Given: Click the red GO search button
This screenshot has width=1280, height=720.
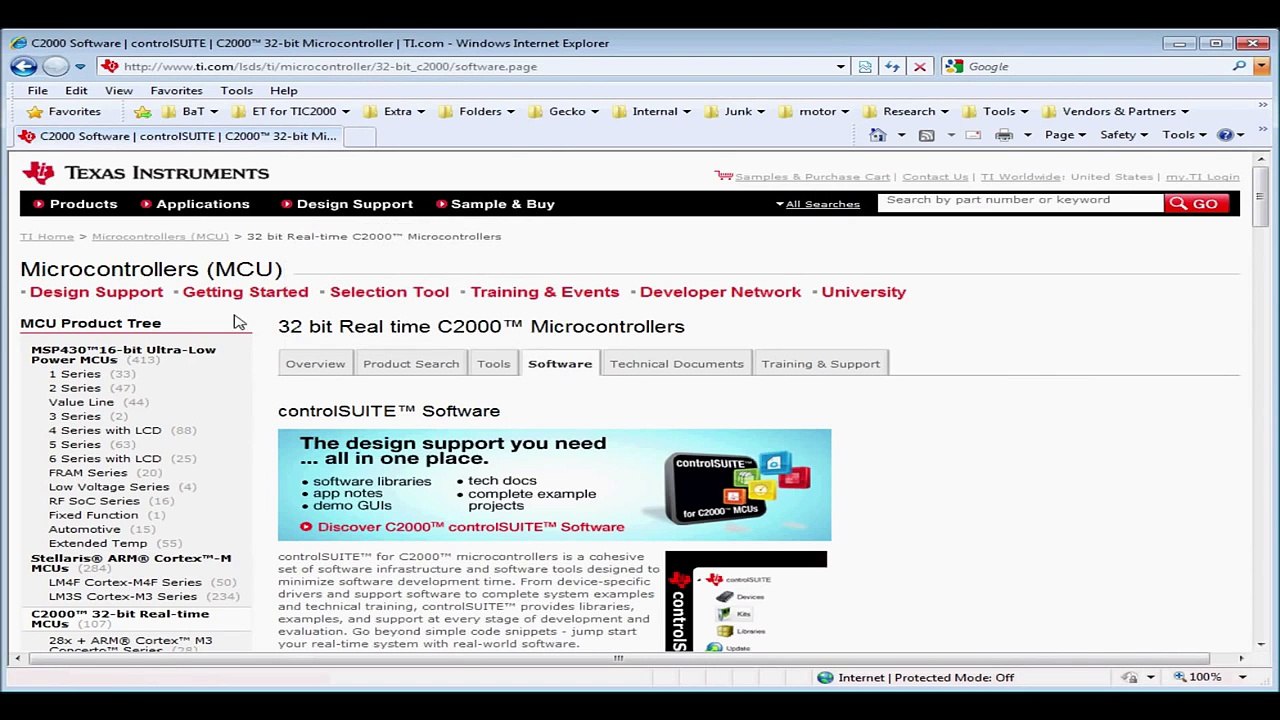Looking at the screenshot, I should [1196, 204].
